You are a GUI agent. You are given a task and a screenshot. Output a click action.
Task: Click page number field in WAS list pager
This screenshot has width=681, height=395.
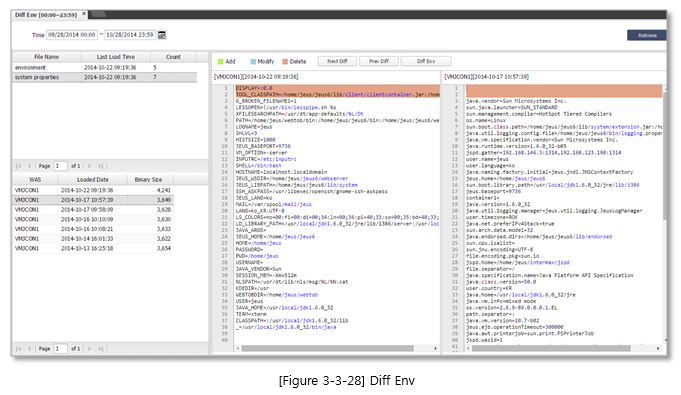coord(60,349)
